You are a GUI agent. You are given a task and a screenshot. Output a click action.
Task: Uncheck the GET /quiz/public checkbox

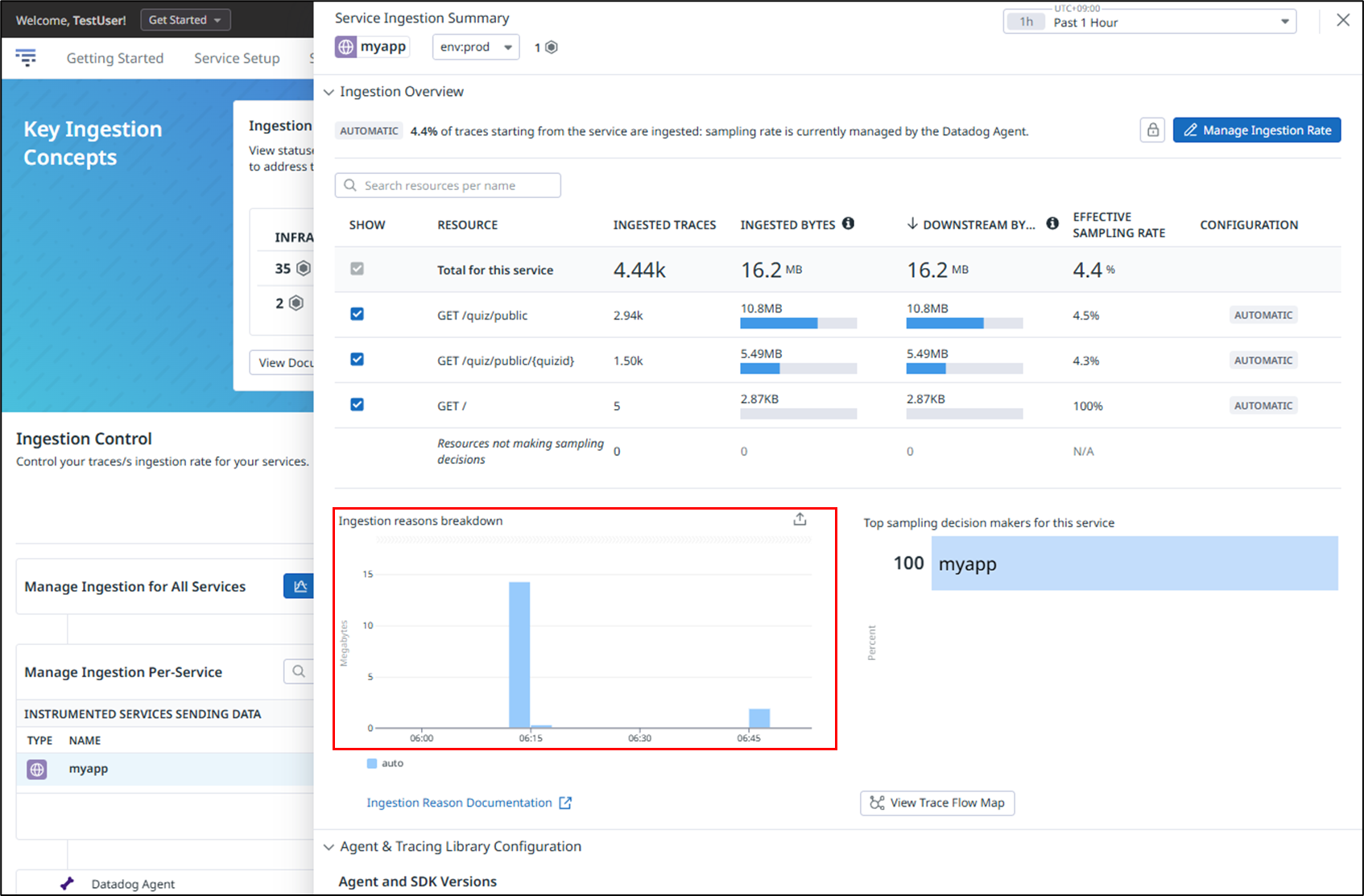[x=357, y=314]
